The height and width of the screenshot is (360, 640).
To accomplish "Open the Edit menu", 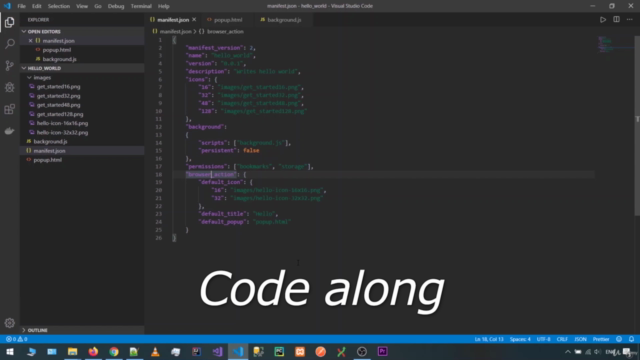I will point(37,6).
